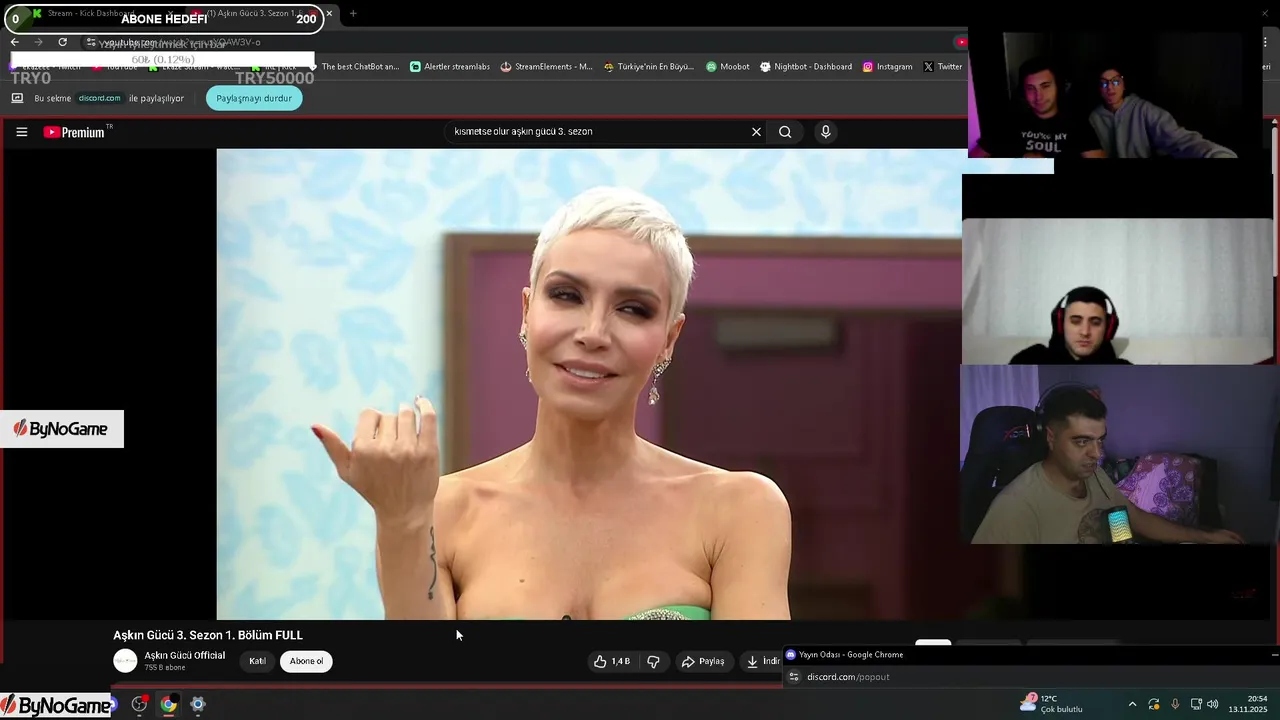The image size is (1280, 720).
Task: Open the weather widget showing 12°C
Action: point(1052,704)
